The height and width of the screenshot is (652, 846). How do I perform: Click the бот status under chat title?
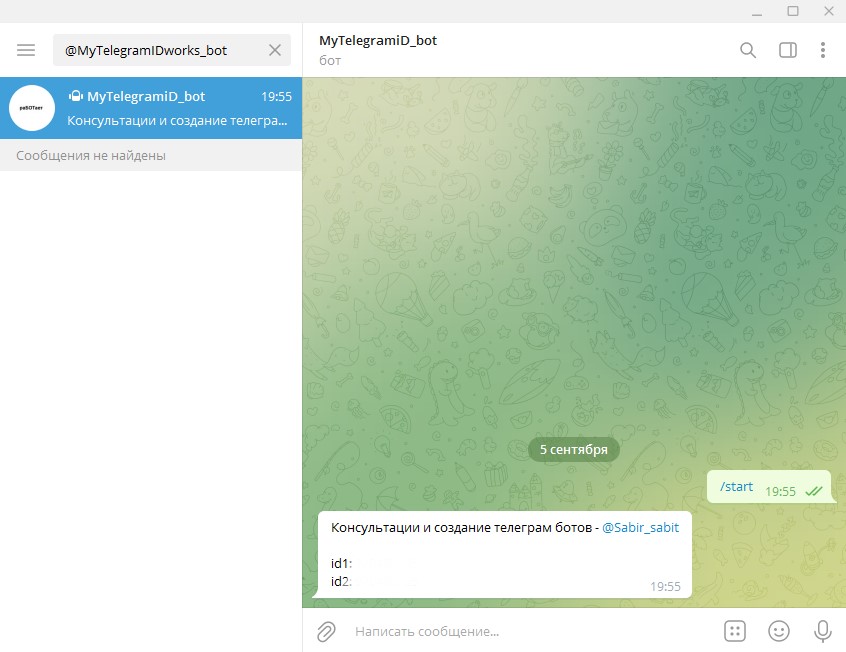click(330, 60)
